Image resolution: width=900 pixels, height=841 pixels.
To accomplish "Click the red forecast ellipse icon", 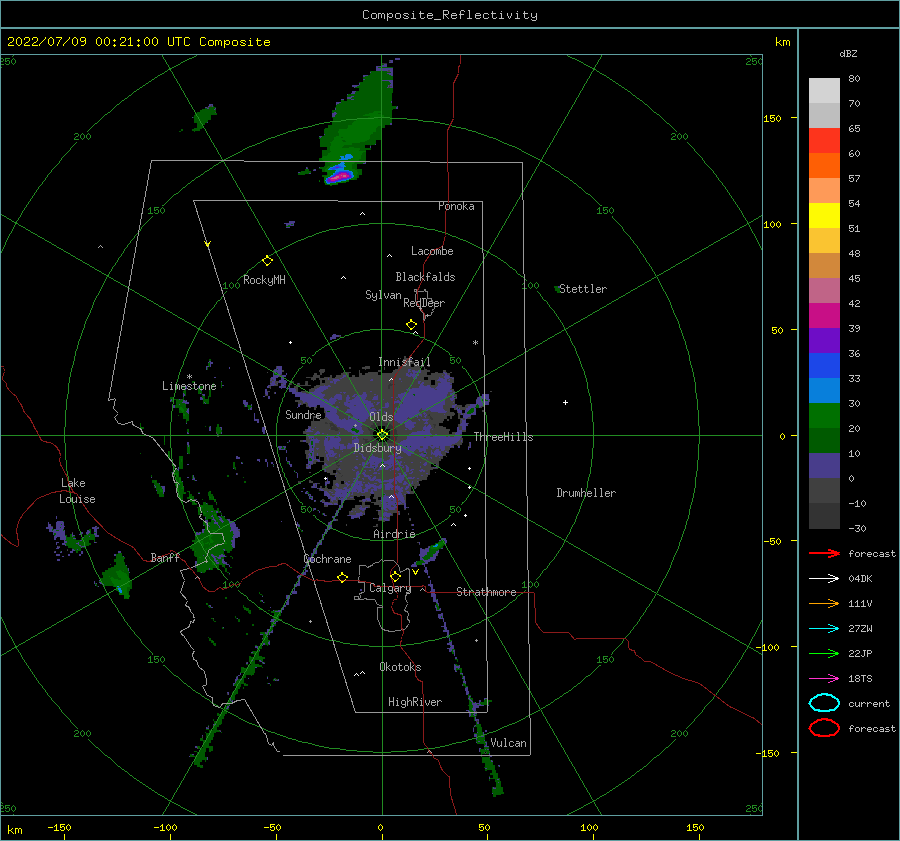I will pyautogui.click(x=824, y=728).
